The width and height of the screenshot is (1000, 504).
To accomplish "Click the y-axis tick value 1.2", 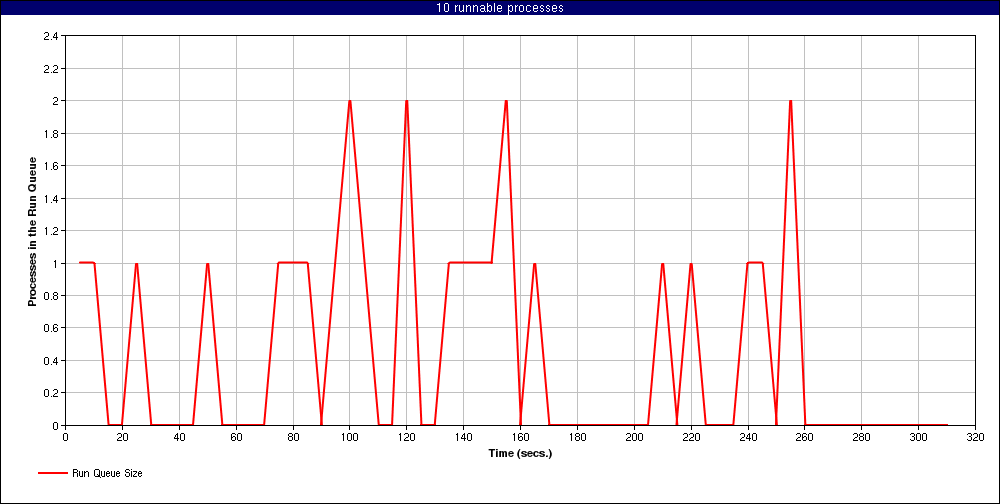I will [x=52, y=231].
